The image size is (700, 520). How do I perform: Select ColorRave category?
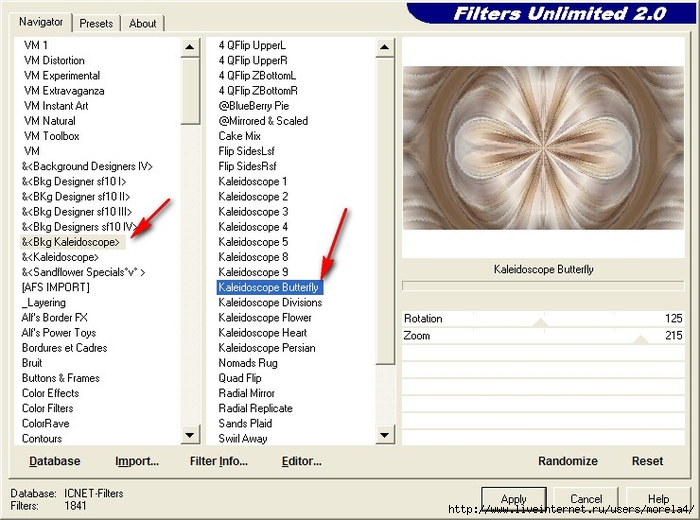pyautogui.click(x=46, y=424)
